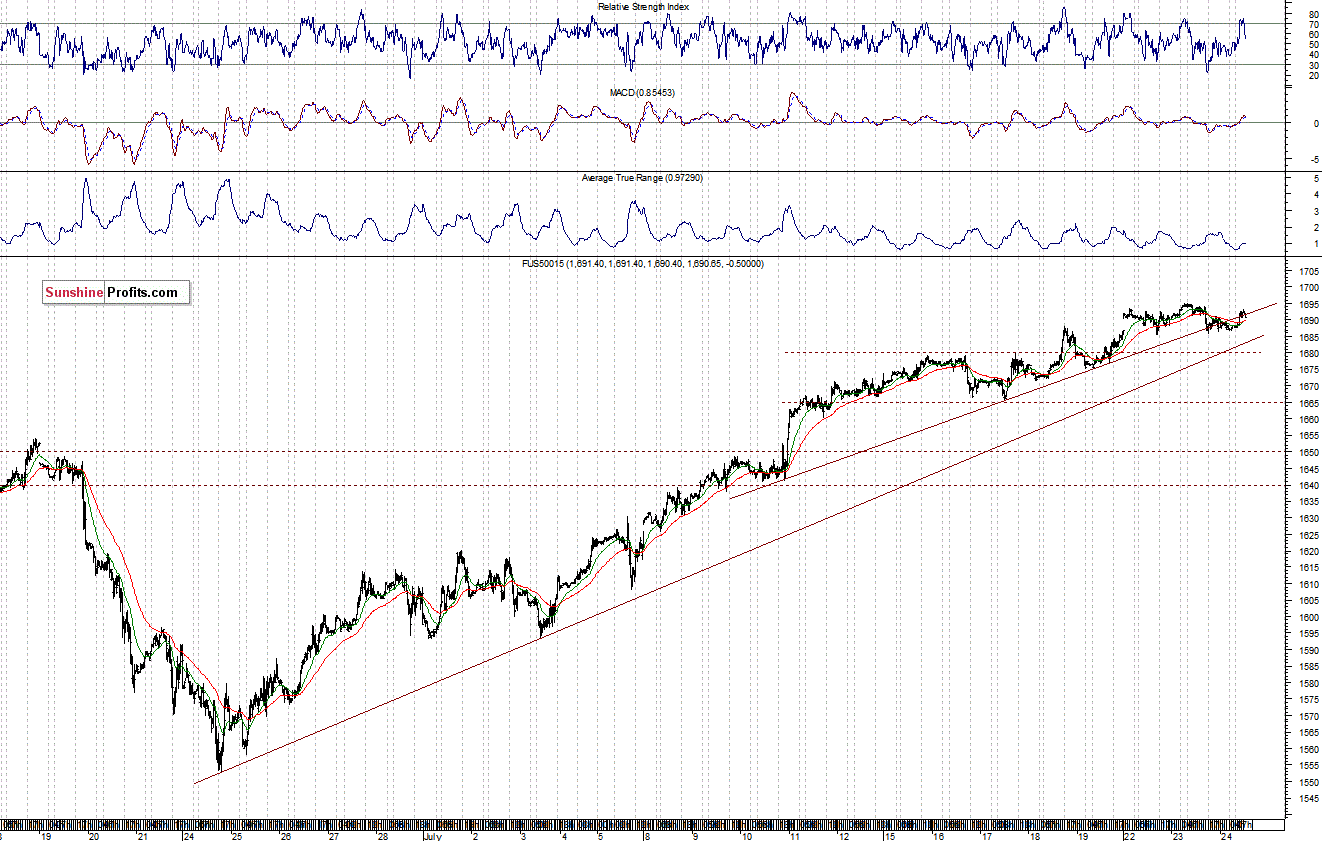Click the date 15 on time axis
Image resolution: width=1322 pixels, height=841 pixels.
click(890, 835)
